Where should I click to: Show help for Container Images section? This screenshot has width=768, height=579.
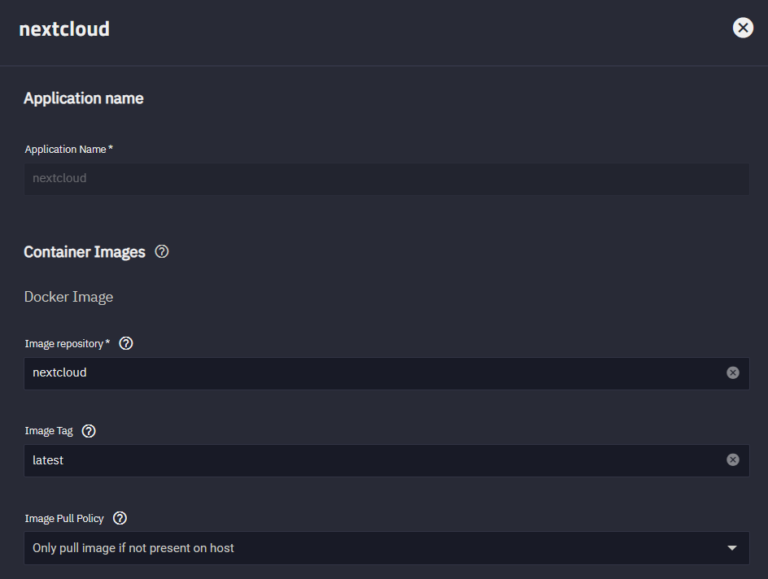[162, 252]
